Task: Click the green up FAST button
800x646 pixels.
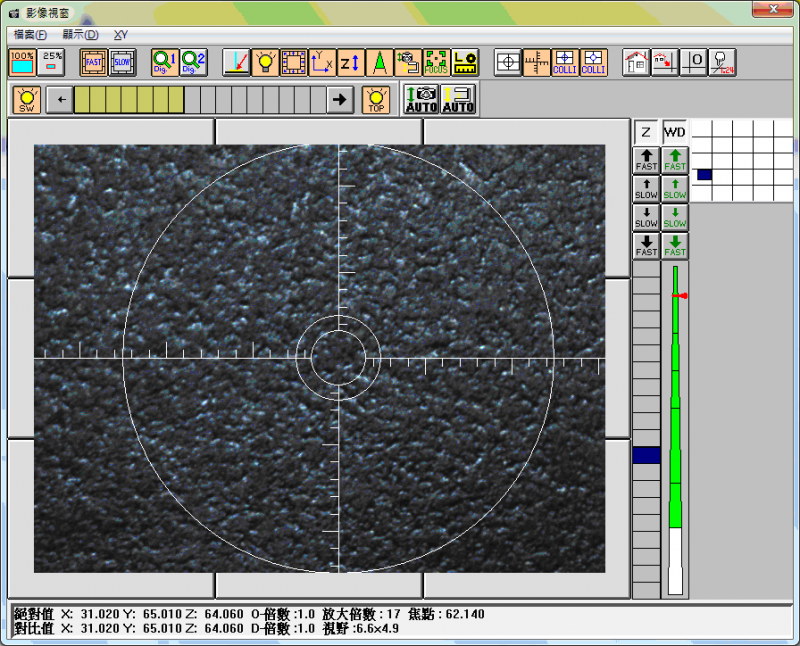Action: coord(675,160)
